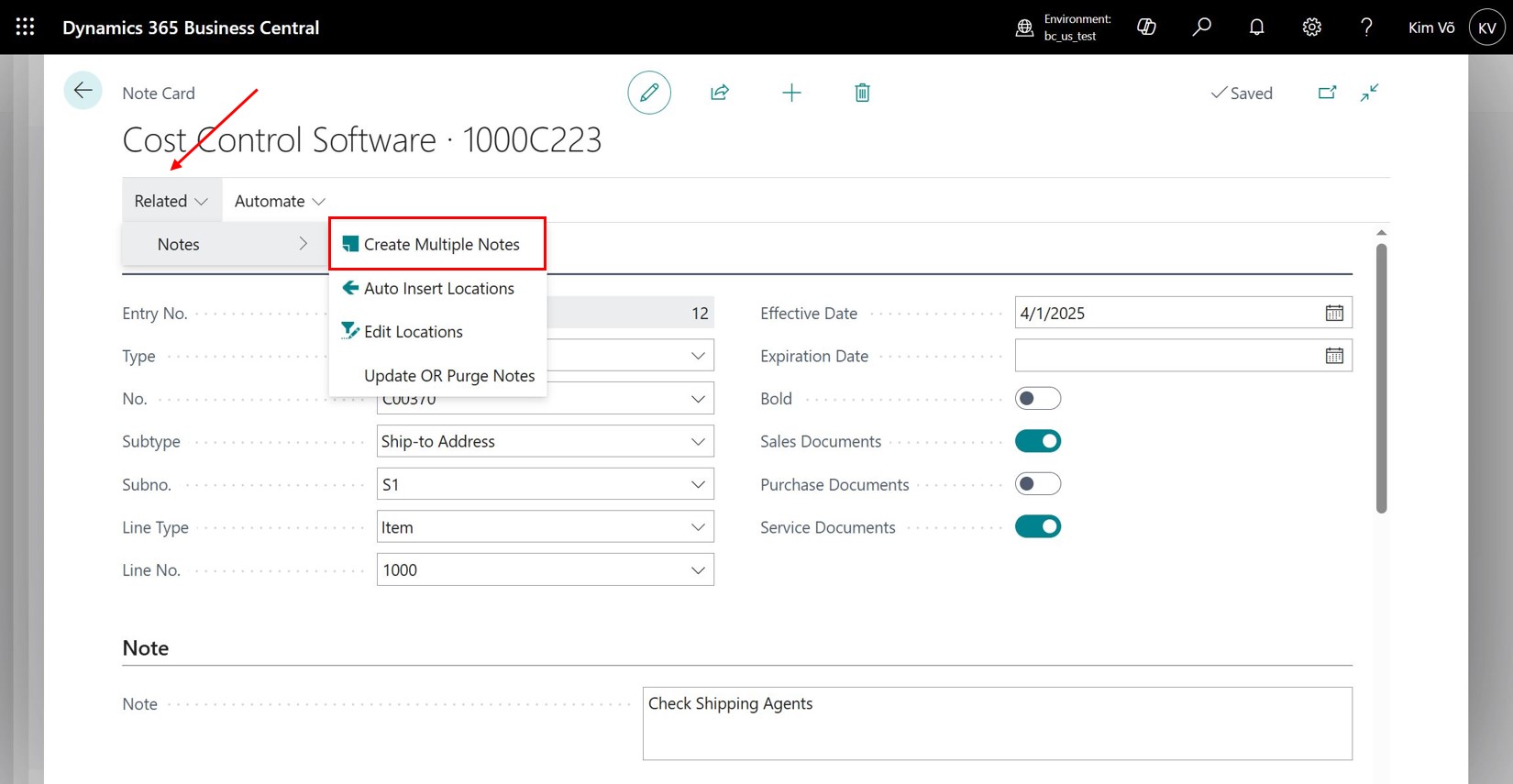This screenshot has width=1513, height=784.
Task: Click Dynamics 365 Business Central title
Action: (191, 28)
